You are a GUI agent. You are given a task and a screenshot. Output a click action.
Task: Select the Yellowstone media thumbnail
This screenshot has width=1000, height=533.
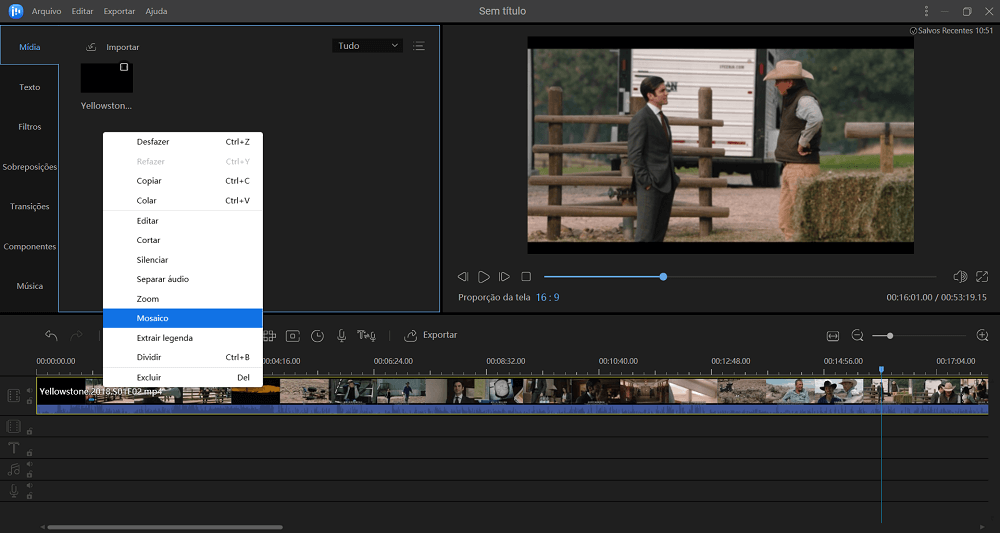point(107,78)
